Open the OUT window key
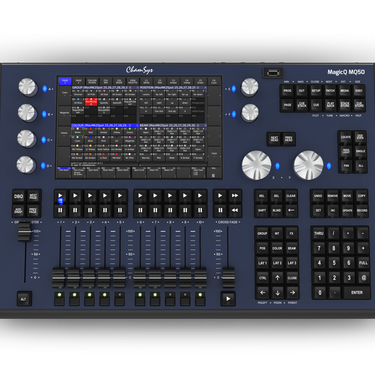This screenshot has width=375, height=375. tap(302, 91)
